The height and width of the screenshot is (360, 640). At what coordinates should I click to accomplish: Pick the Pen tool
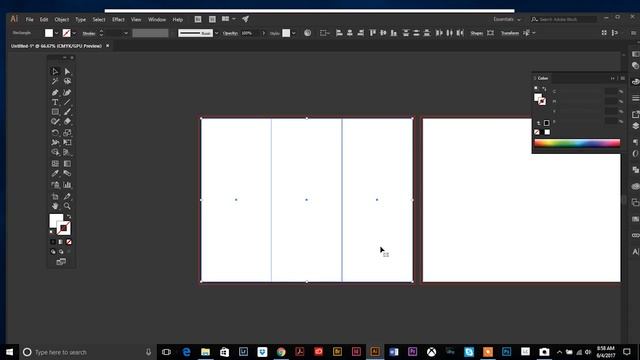[55, 92]
